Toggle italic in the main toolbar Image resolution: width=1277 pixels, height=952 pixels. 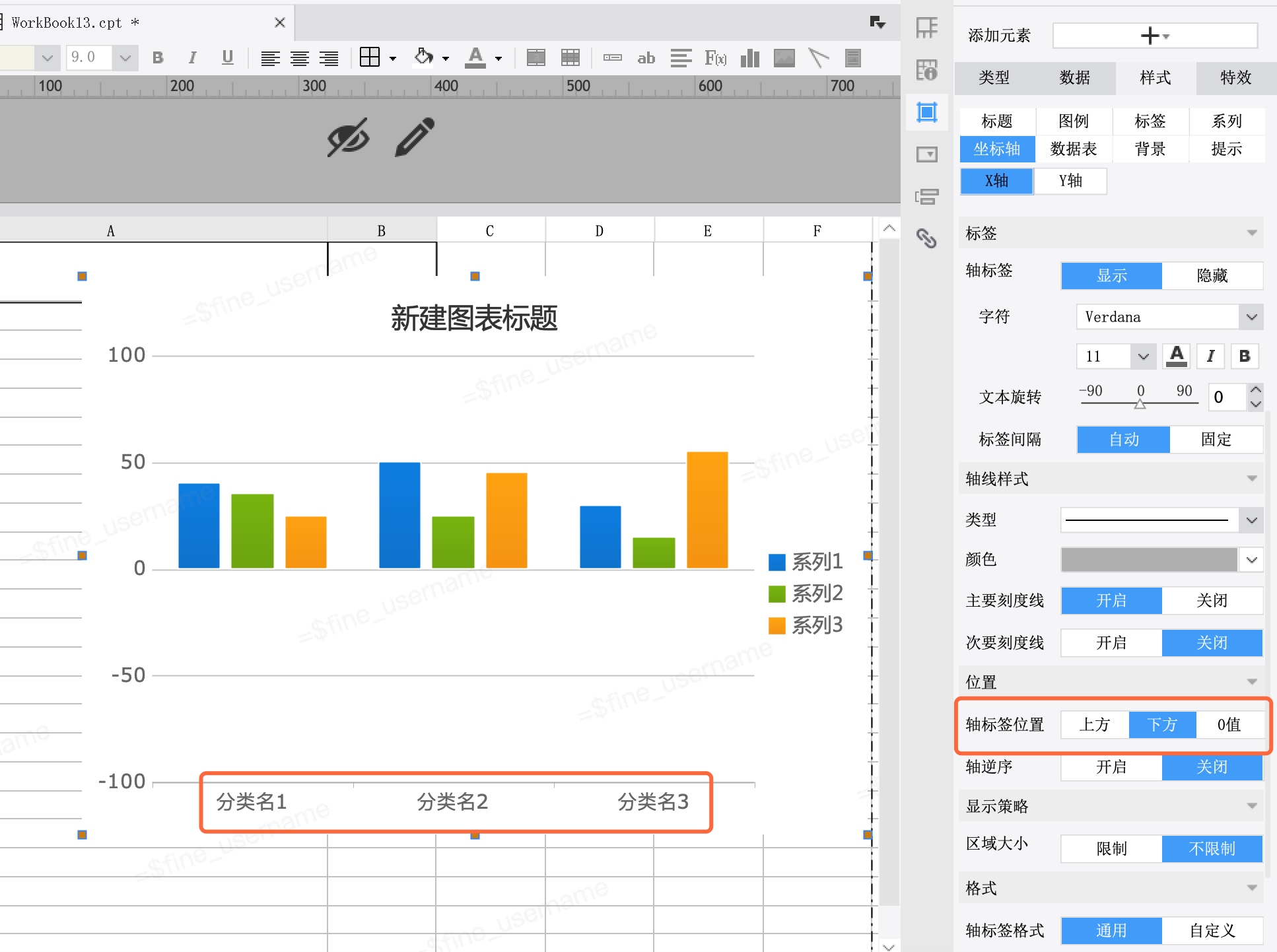192,58
